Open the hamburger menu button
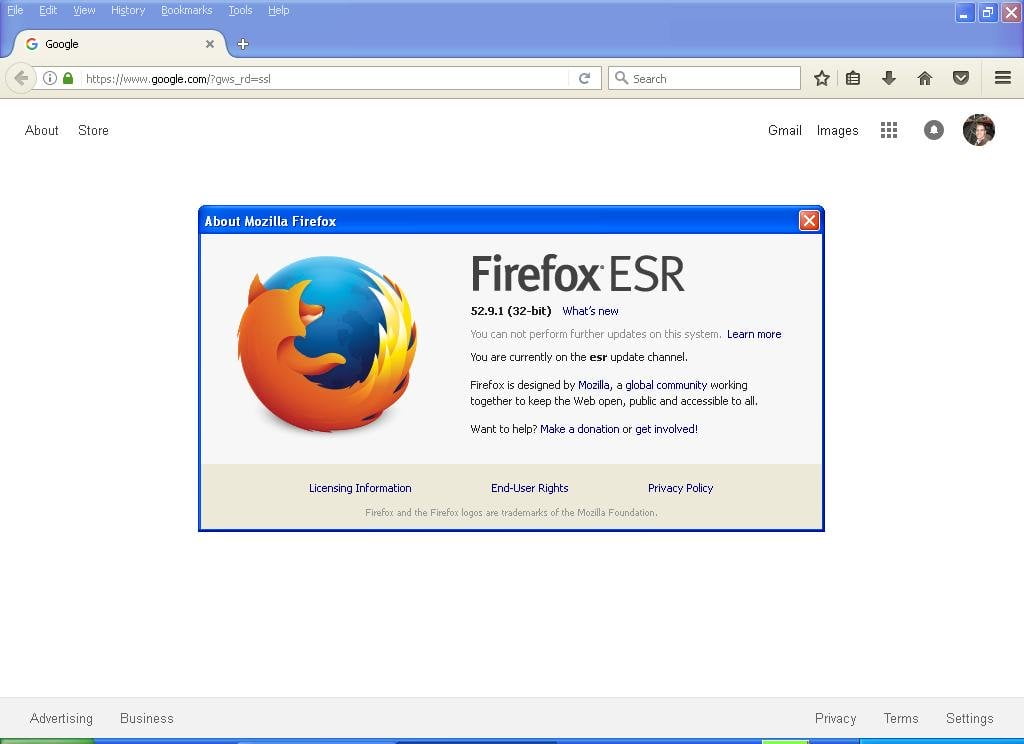The height and width of the screenshot is (744, 1024). [x=1002, y=78]
